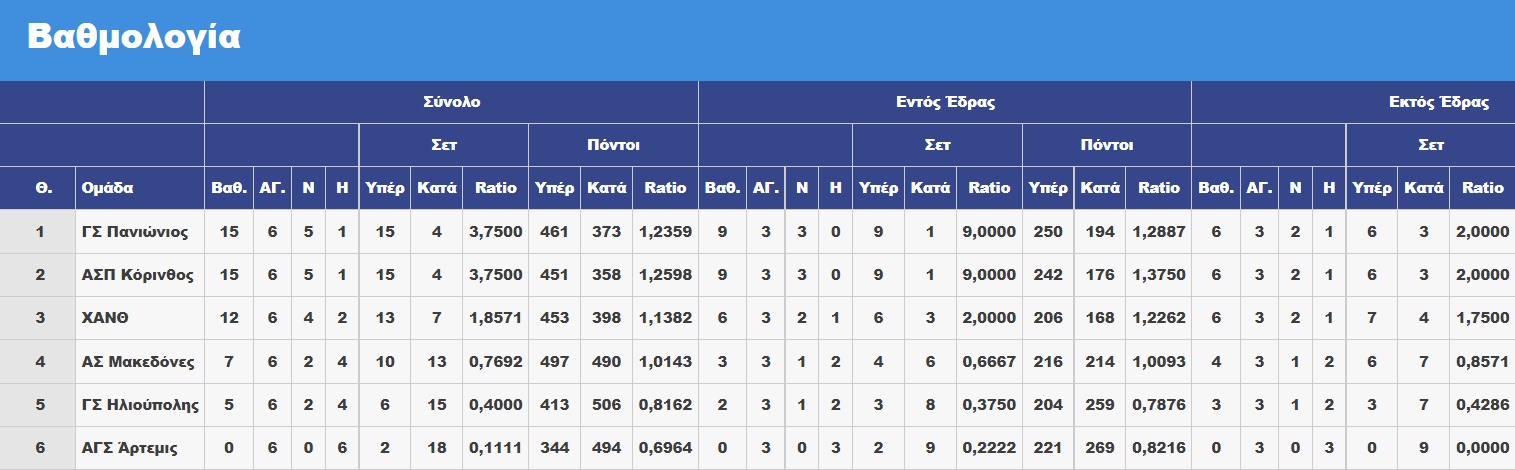Click points-for value 451
This screenshot has height=470, width=1515.
pyautogui.click(x=554, y=275)
